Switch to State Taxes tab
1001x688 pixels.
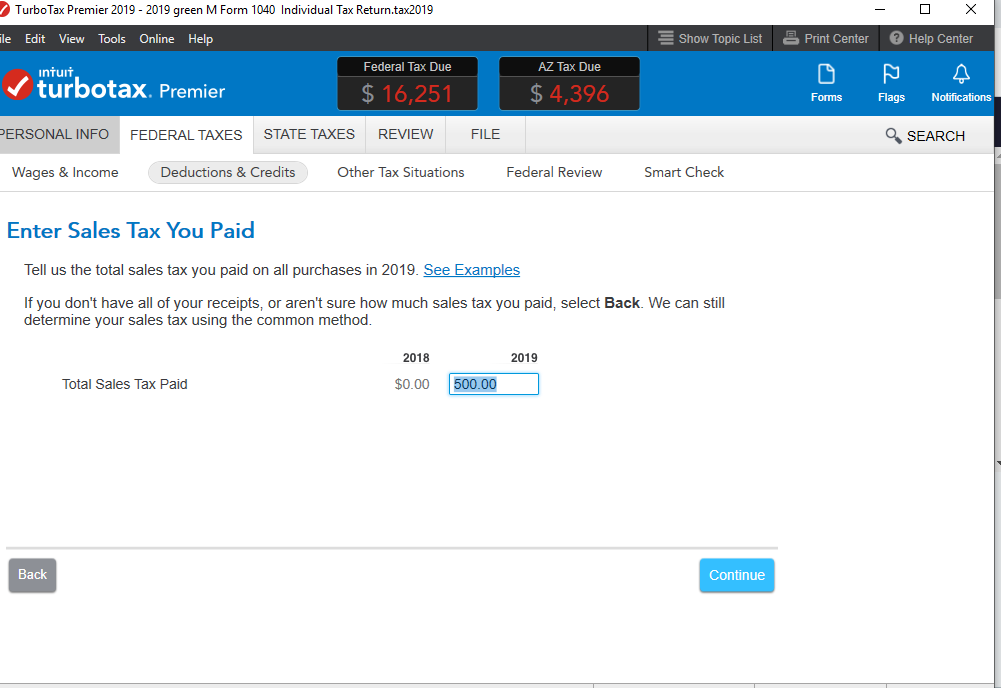pos(309,135)
